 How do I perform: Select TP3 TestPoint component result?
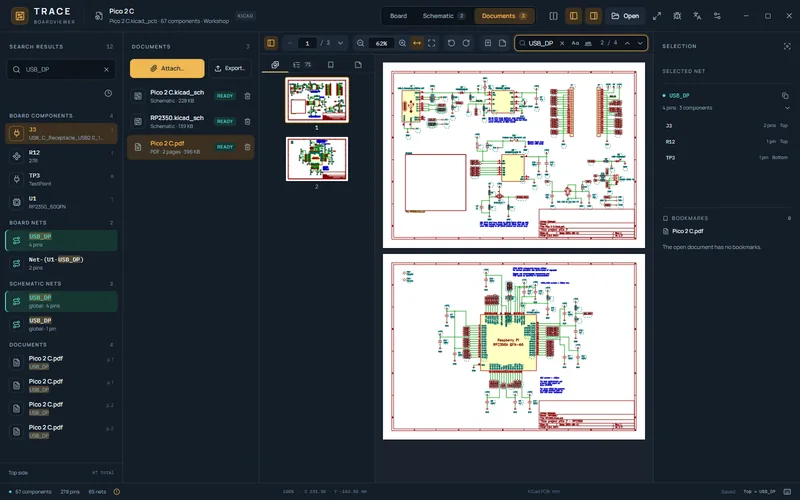[x=61, y=179]
